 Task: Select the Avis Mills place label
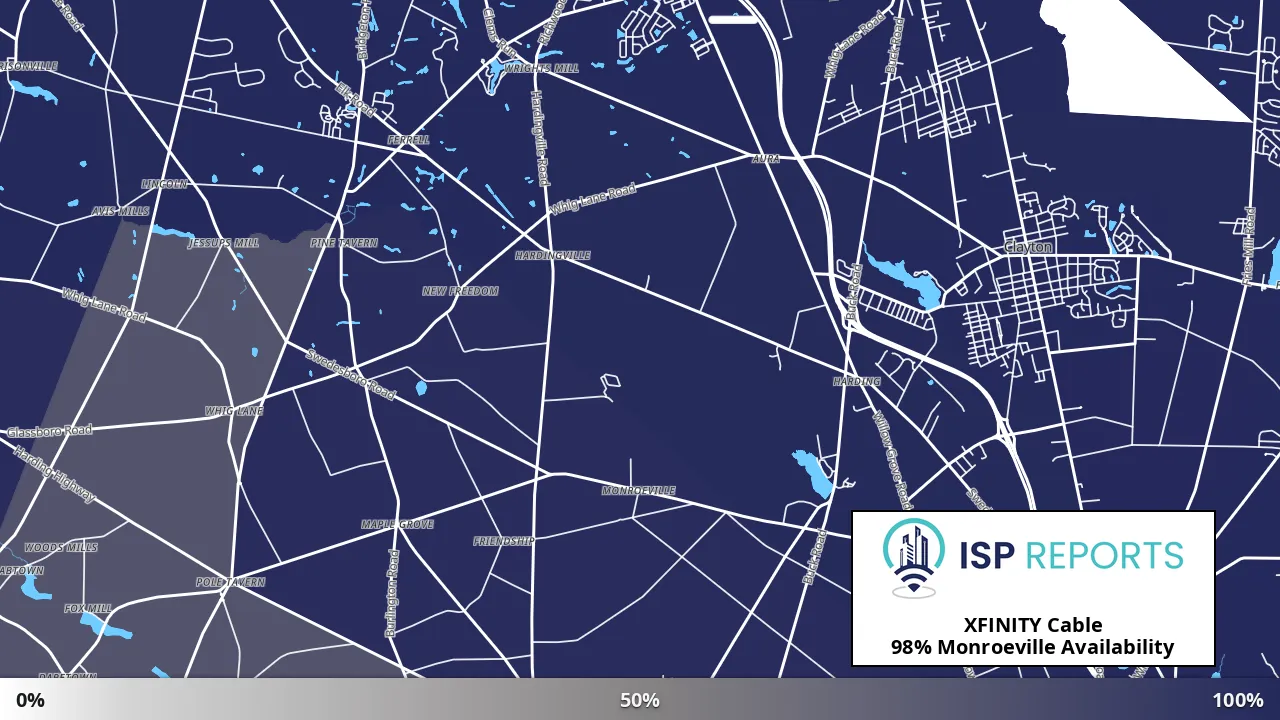tap(120, 212)
